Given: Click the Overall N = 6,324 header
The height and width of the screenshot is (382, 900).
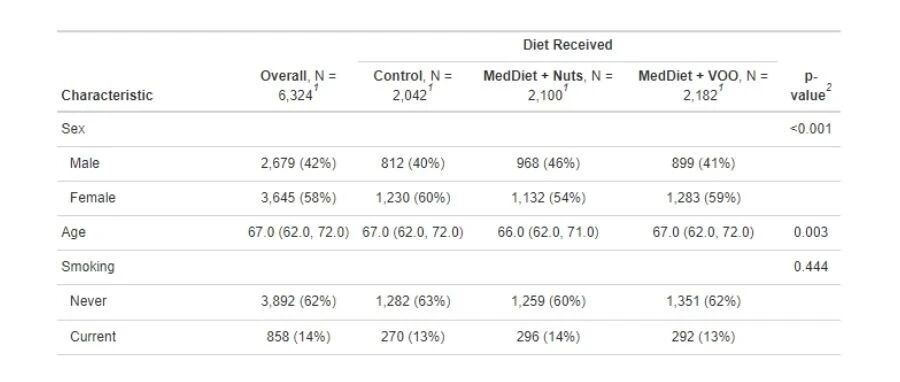Looking at the screenshot, I should coord(298,85).
